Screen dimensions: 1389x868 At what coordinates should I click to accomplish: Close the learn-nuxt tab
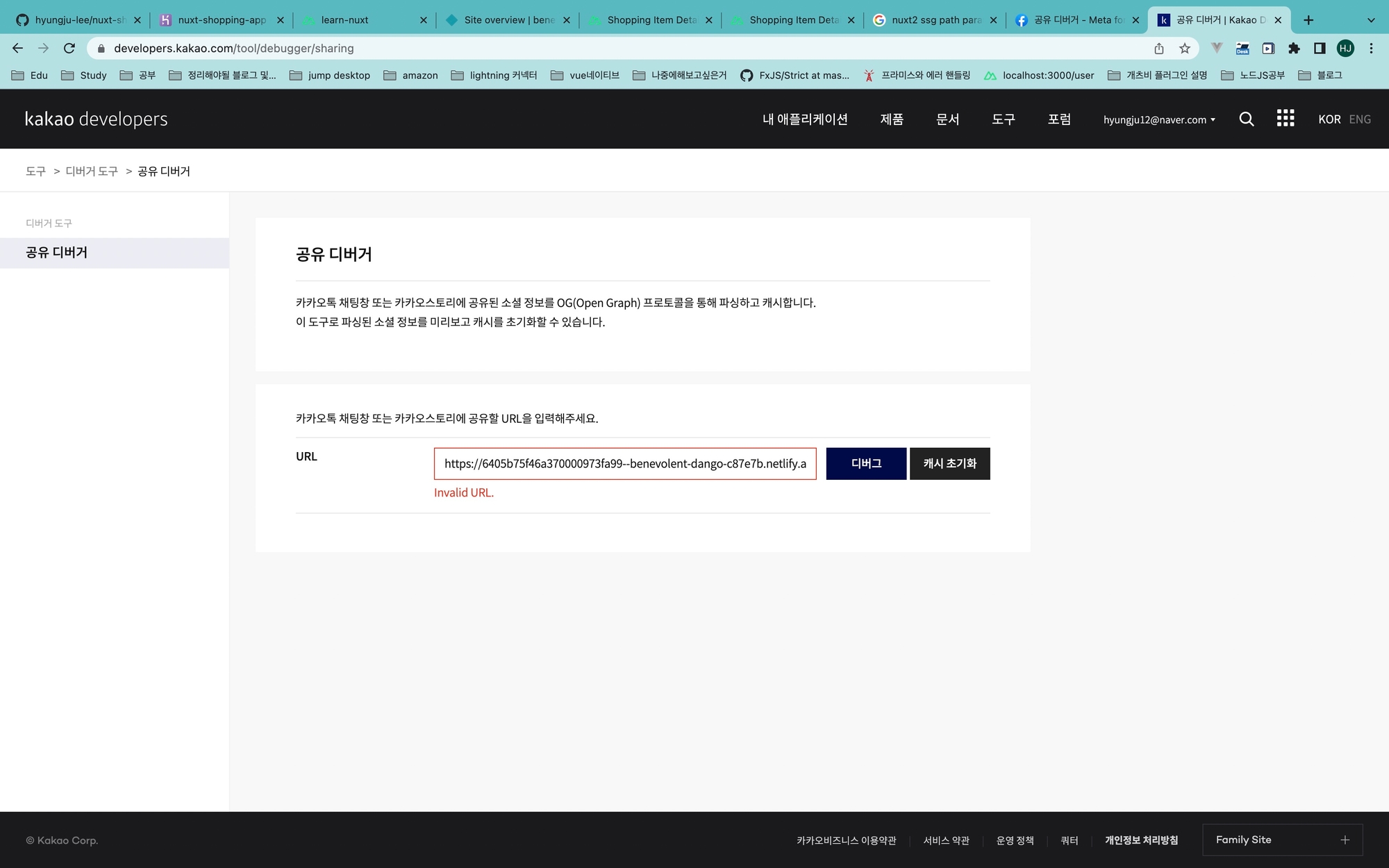pos(424,20)
